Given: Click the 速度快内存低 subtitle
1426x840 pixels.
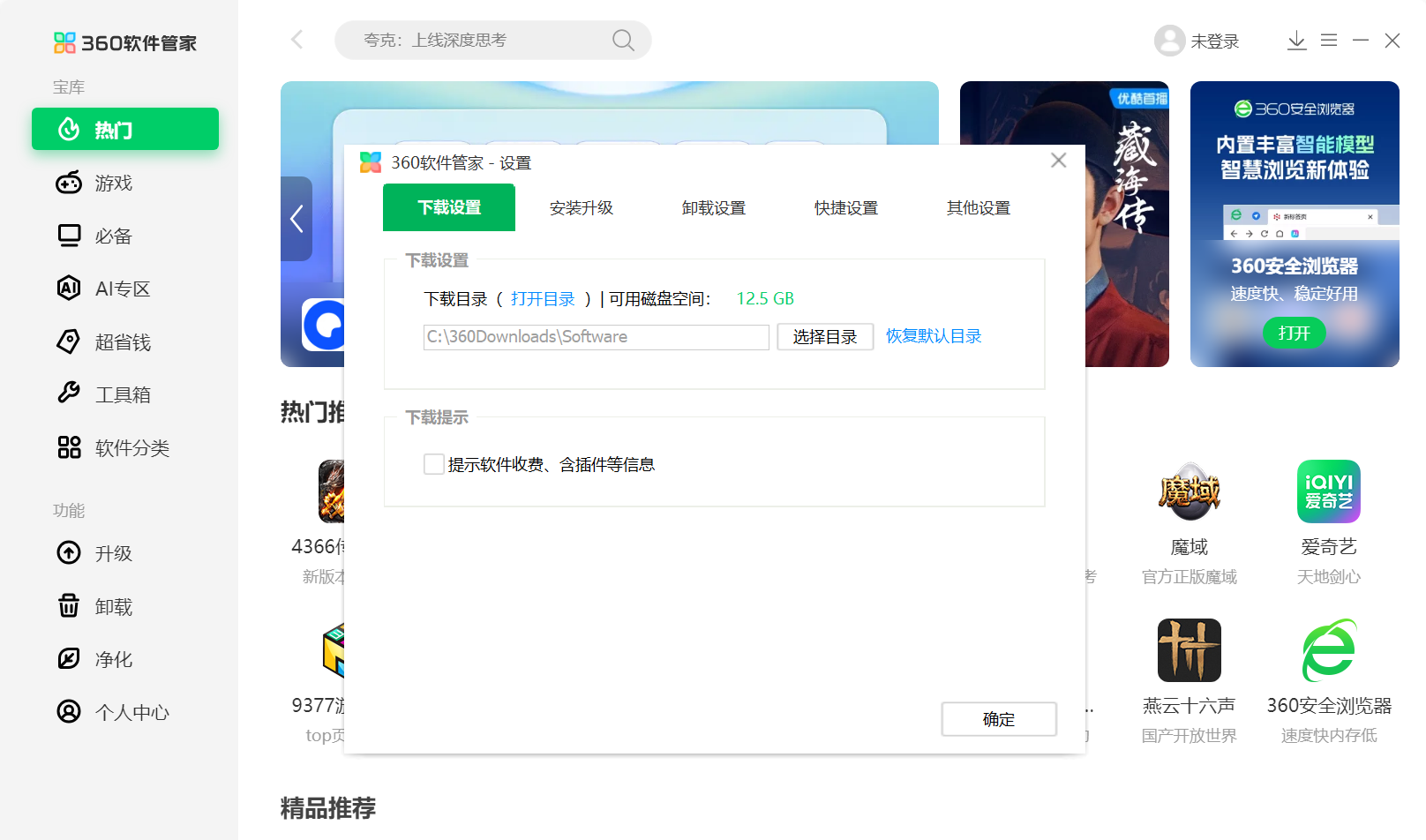Looking at the screenshot, I should coord(1329,736).
